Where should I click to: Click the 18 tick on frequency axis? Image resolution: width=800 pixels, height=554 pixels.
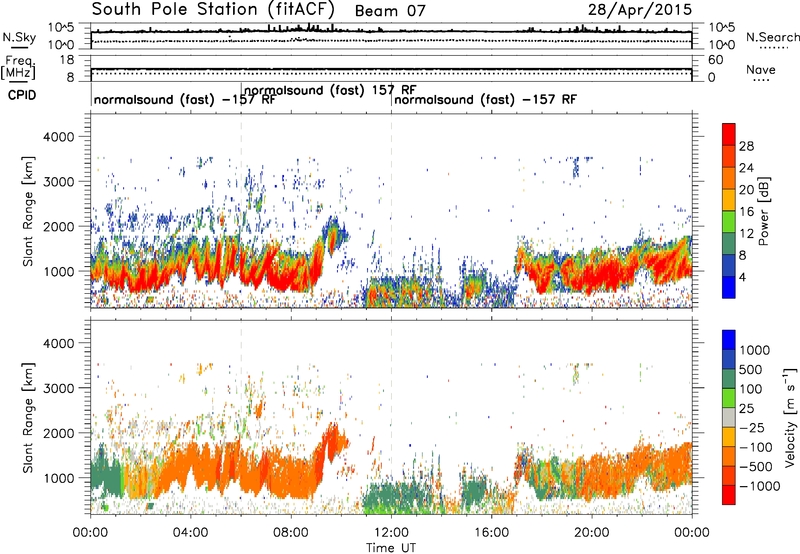(67, 60)
